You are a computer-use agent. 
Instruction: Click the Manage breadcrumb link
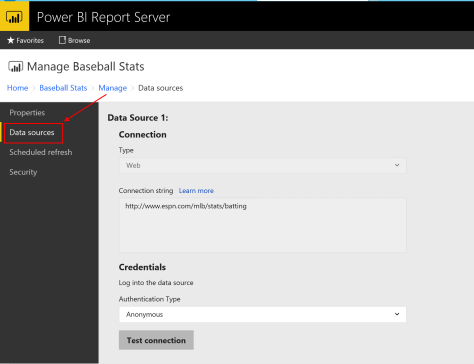(112, 88)
